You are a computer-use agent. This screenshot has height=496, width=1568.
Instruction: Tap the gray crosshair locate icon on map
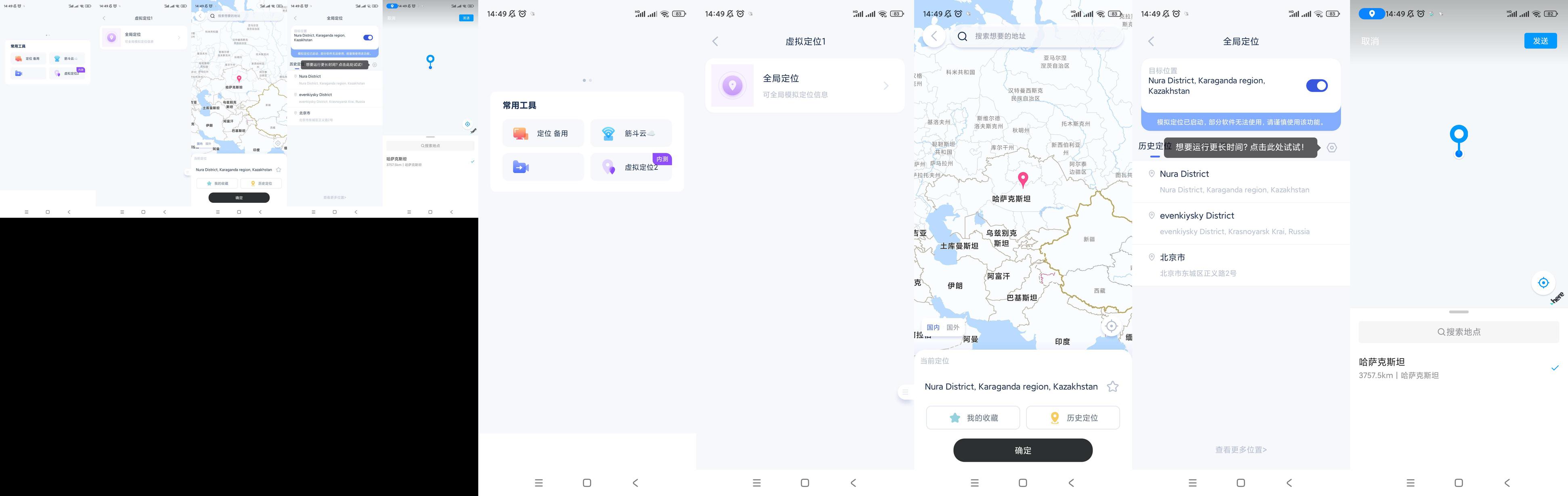point(1111,326)
